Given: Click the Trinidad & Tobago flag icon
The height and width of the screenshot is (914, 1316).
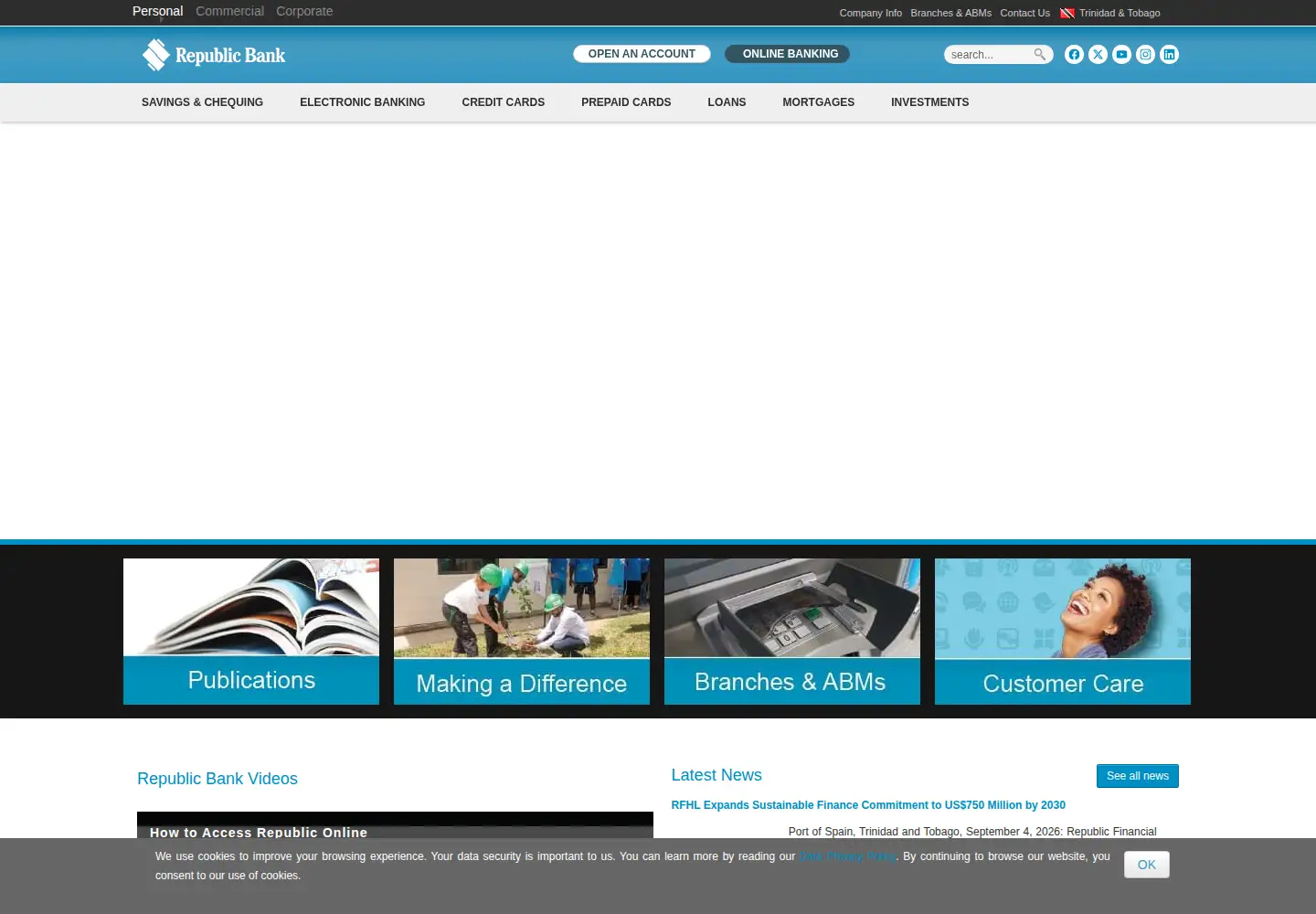Looking at the screenshot, I should tap(1067, 13).
